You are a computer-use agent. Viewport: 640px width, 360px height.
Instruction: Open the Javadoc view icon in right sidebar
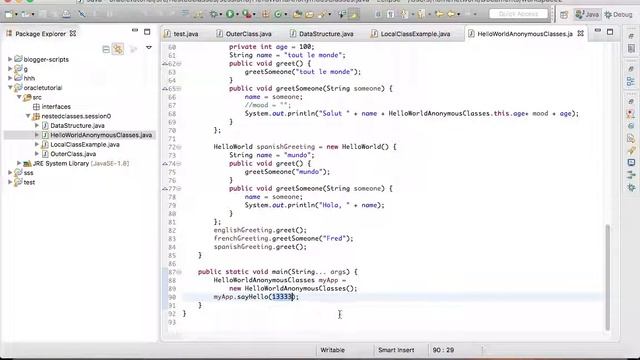[631, 126]
